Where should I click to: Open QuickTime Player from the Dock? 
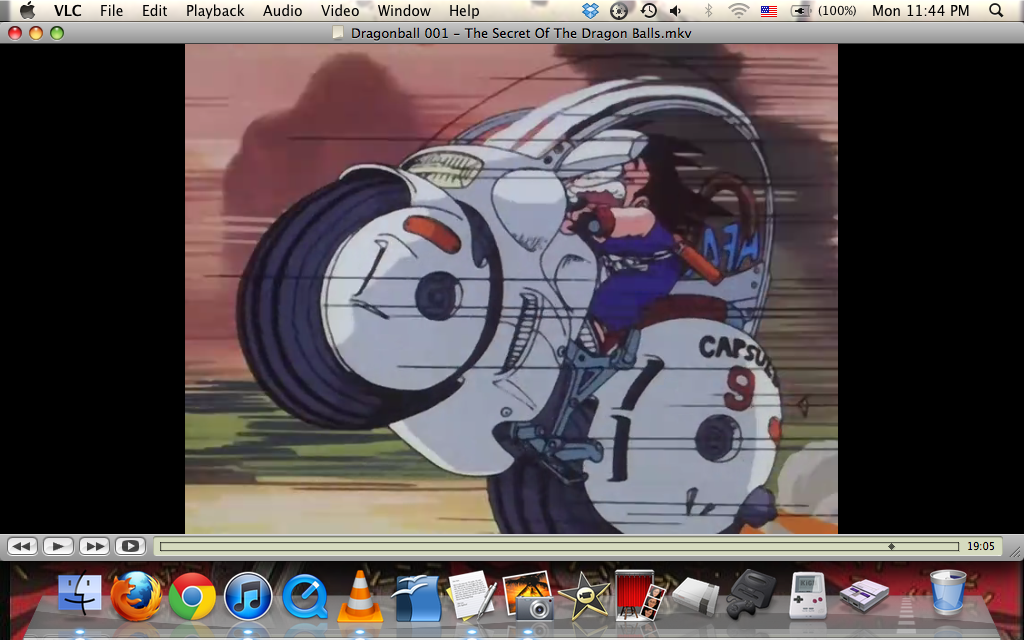pos(304,596)
